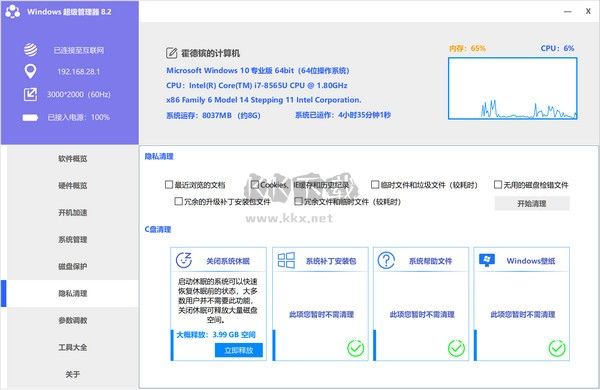Image resolution: width=600 pixels, height=390 pixels.
Task: Click the 关闭系统休眠 sleep face icon
Action: (x=184, y=260)
